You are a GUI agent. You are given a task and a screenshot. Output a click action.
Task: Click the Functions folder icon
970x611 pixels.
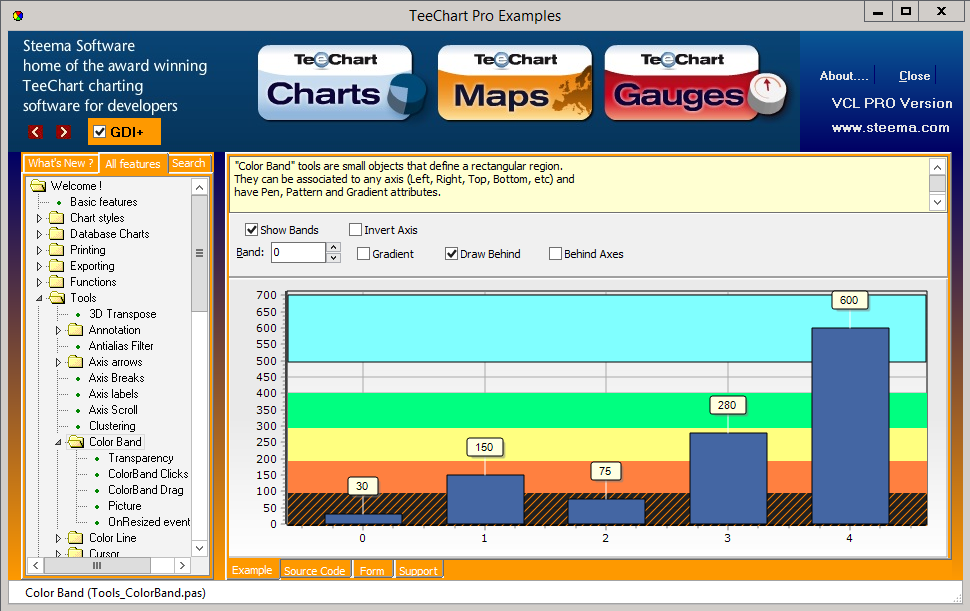tap(57, 282)
